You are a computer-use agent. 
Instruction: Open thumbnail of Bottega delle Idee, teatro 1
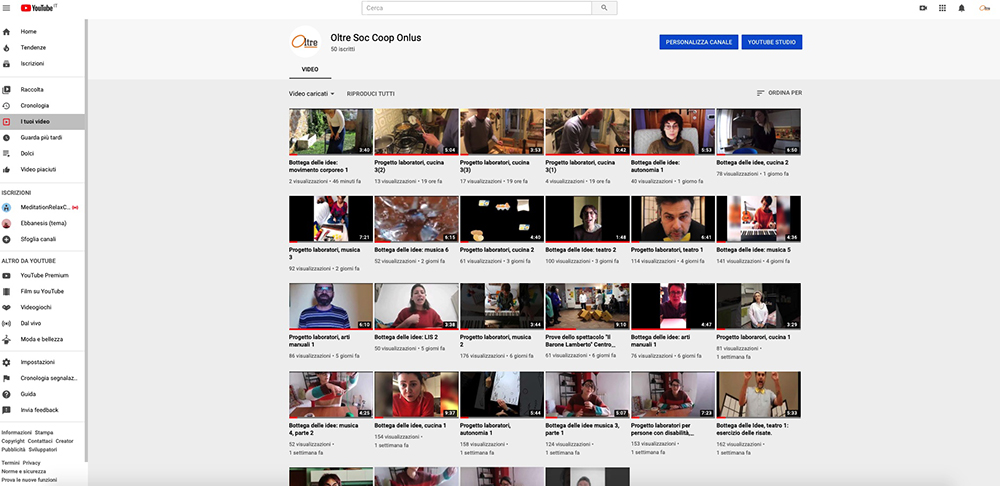pos(758,395)
